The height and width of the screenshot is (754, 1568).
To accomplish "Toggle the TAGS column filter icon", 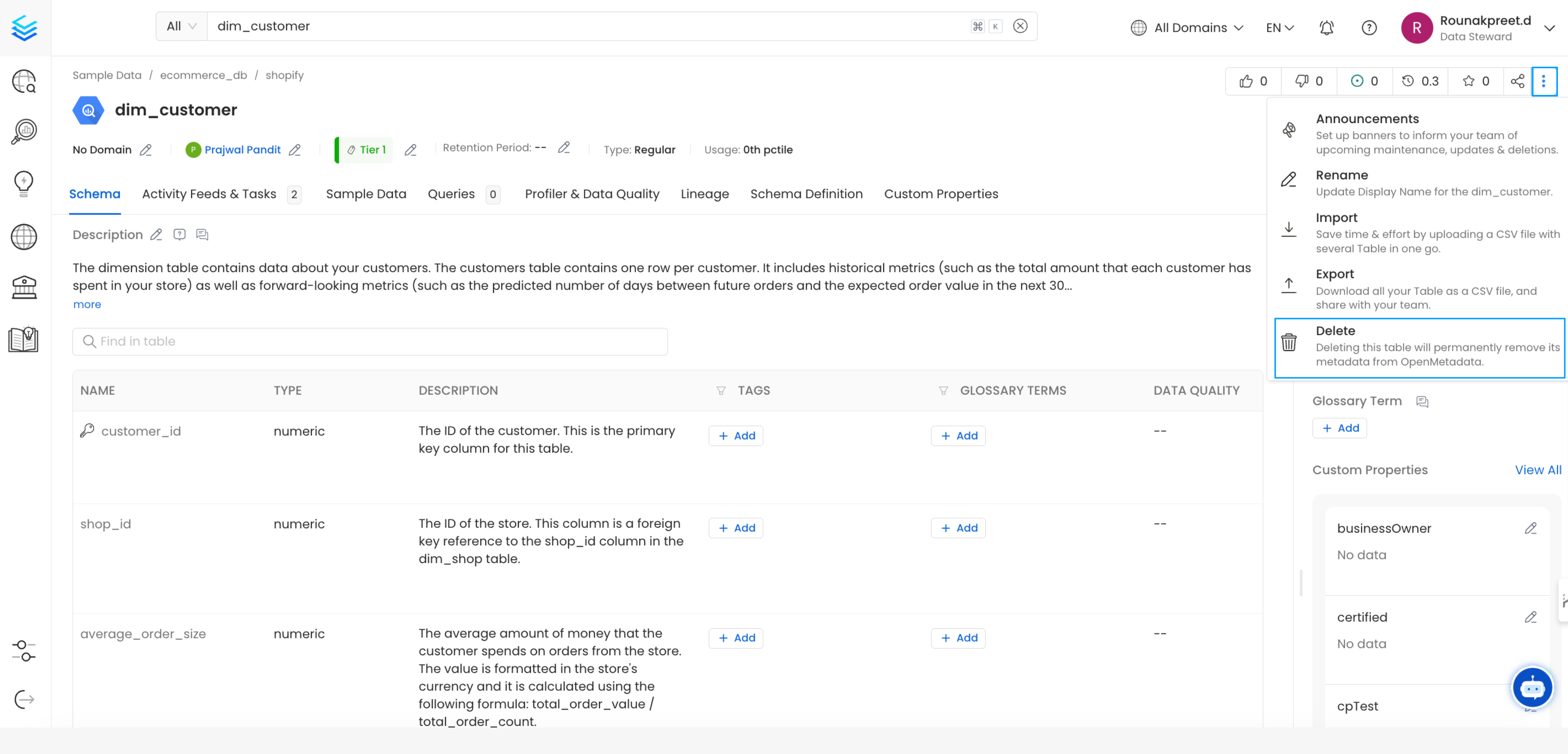I will [x=721, y=391].
